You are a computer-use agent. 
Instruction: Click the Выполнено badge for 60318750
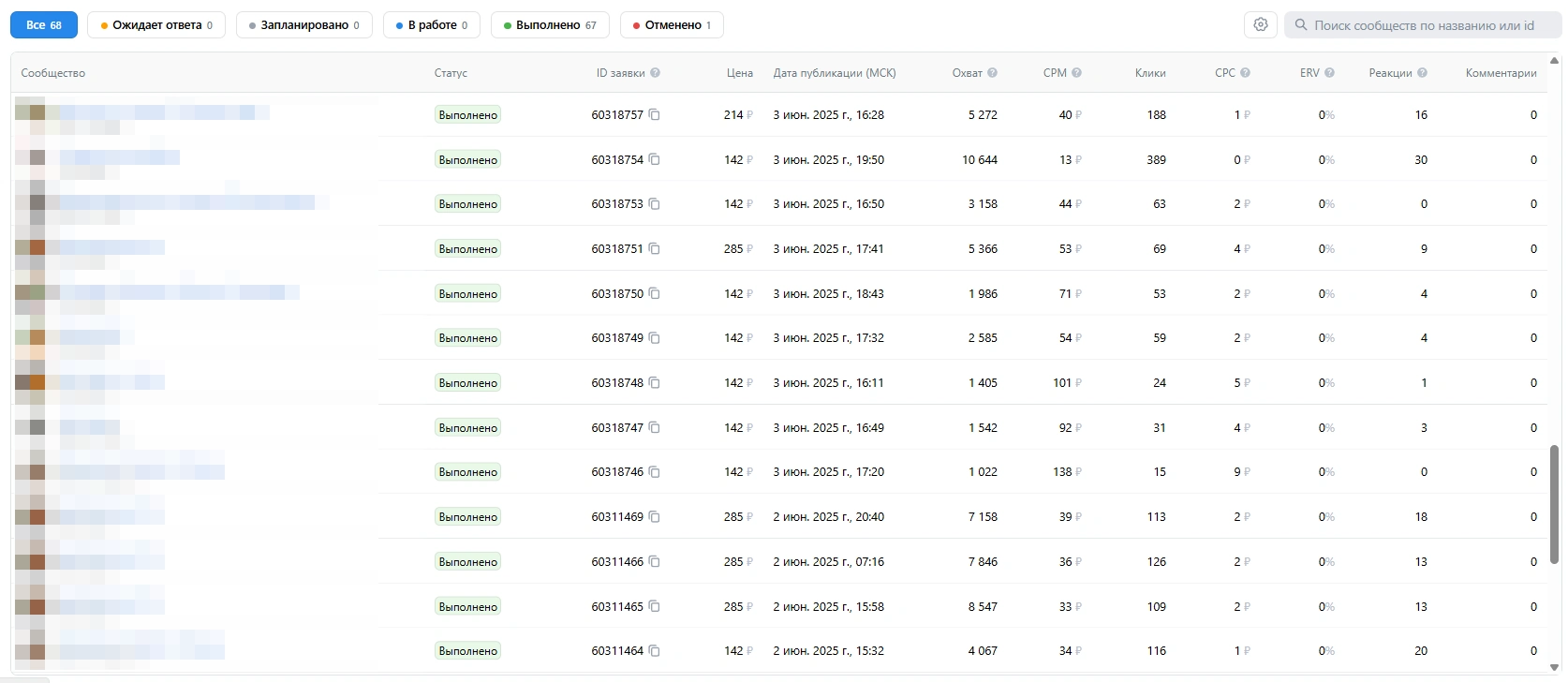(468, 294)
